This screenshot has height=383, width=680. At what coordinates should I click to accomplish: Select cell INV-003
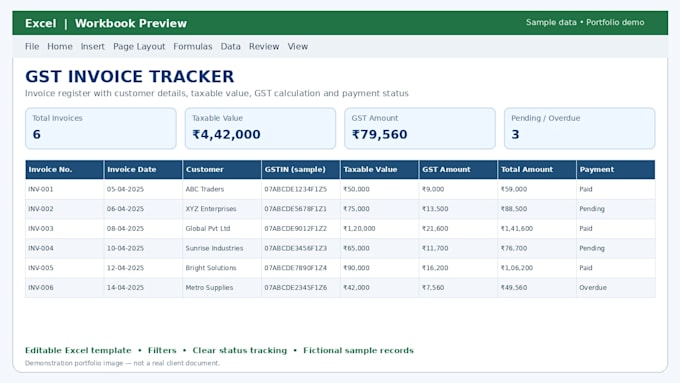click(65, 229)
